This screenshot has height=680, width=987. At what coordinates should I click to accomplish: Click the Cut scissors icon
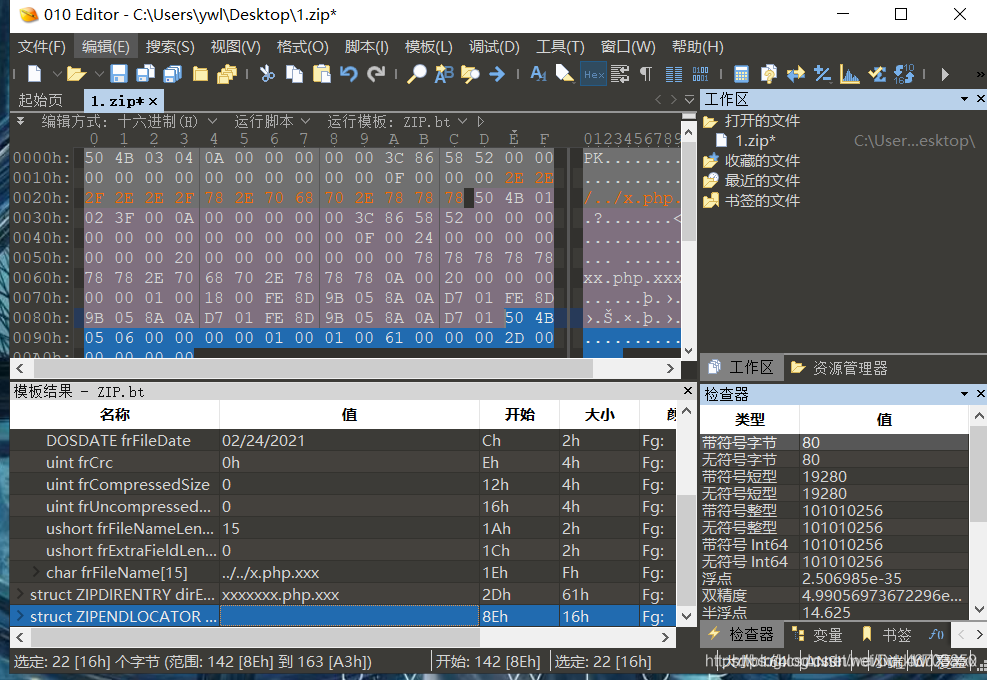pos(268,74)
